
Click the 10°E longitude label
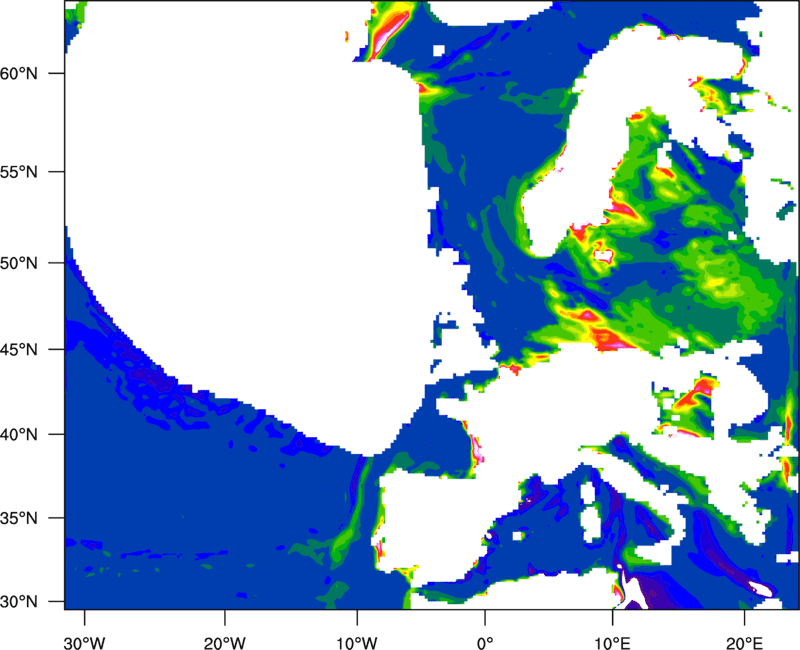coord(611,643)
